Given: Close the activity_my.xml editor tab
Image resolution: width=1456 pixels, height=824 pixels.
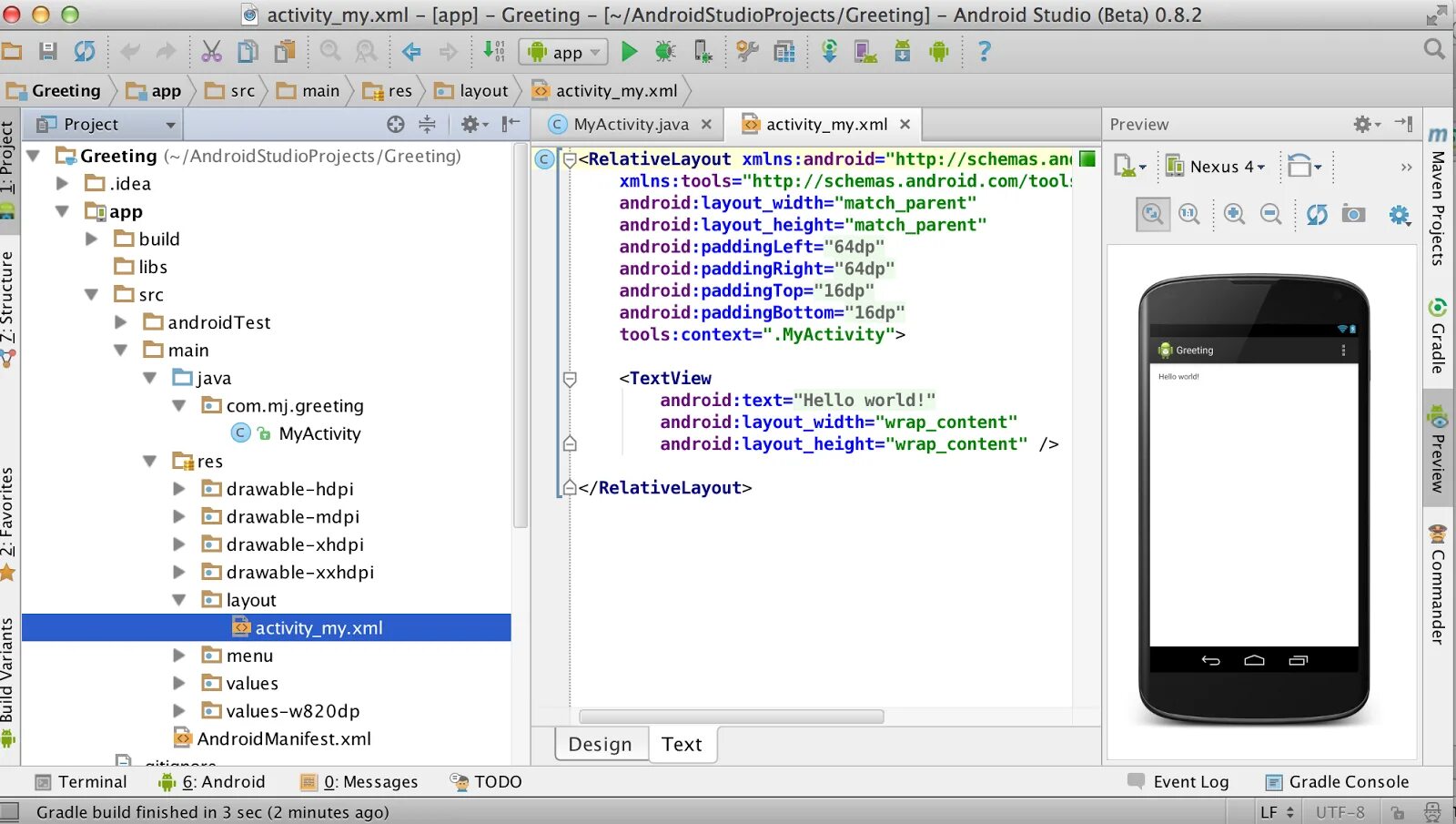Looking at the screenshot, I should coord(905,125).
